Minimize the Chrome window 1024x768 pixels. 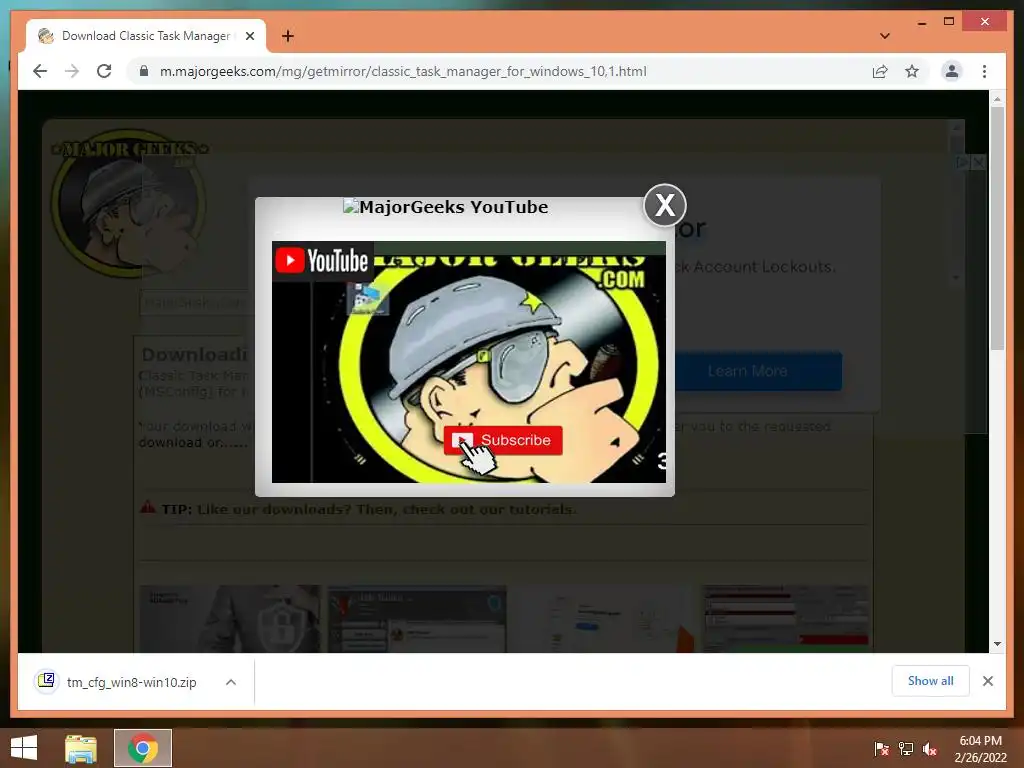tap(922, 22)
